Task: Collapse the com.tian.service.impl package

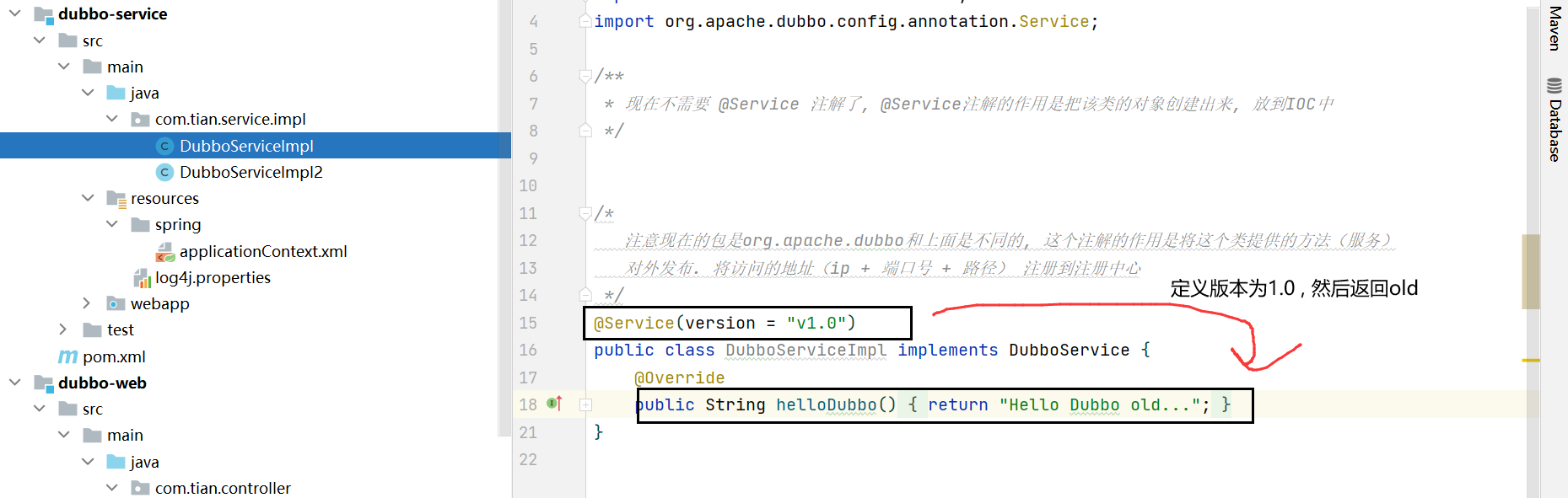Action: point(112,119)
